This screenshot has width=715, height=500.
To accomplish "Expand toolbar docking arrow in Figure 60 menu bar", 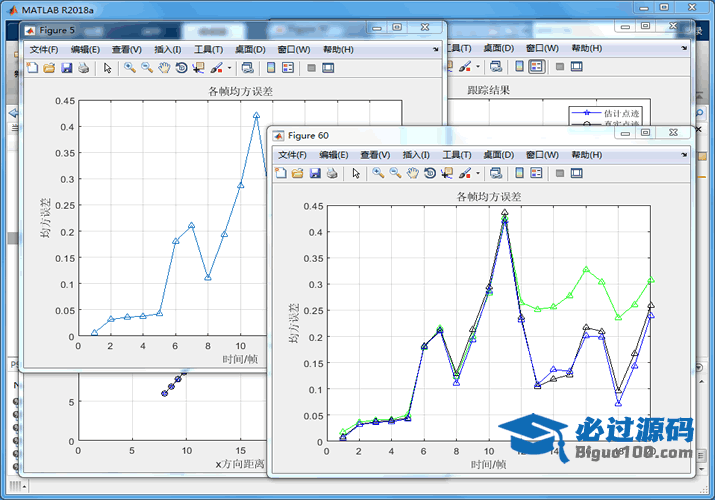I will (686, 155).
